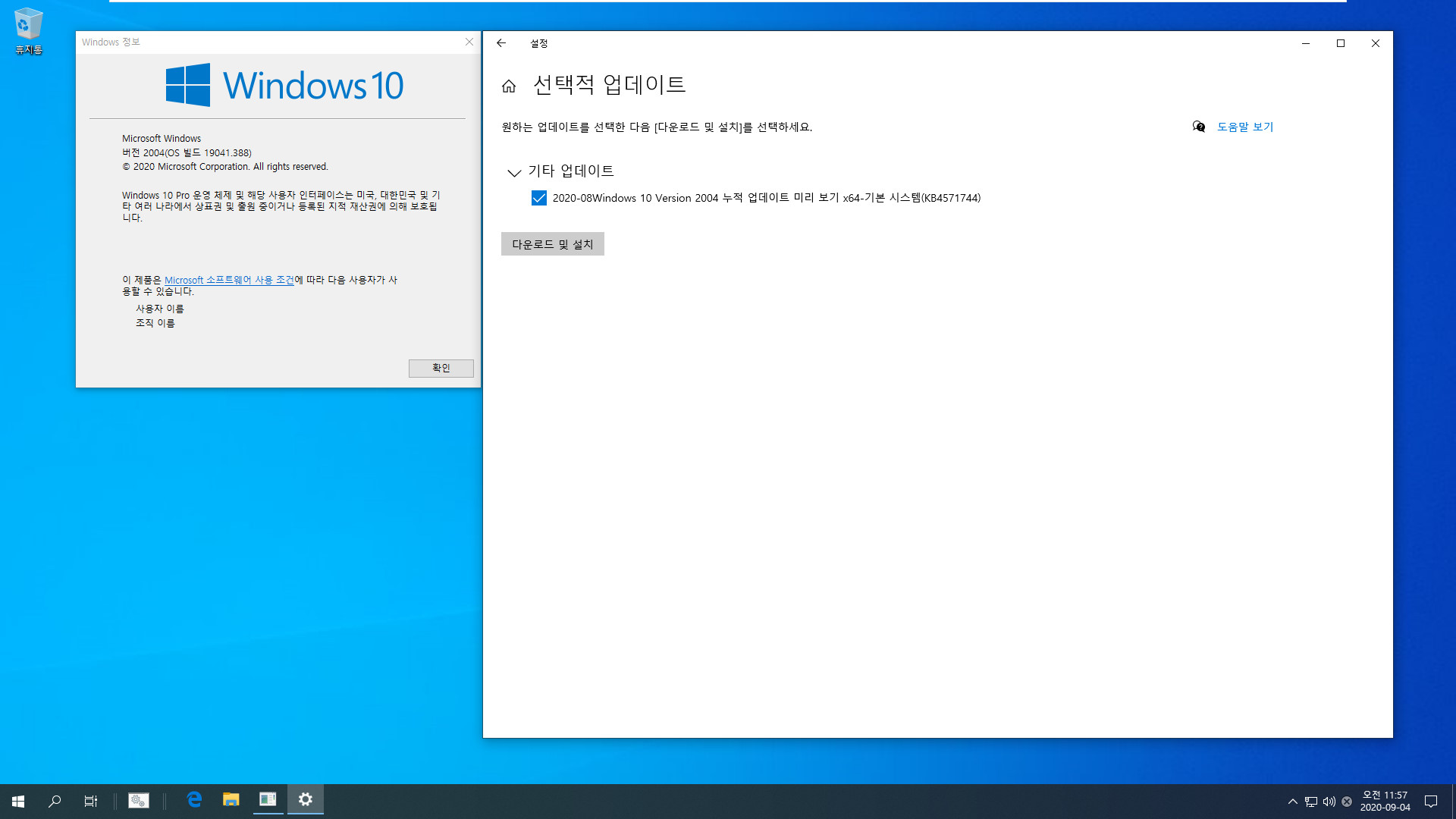Open the control panel gears taskbar icon
Image resolution: width=1456 pixels, height=819 pixels.
coord(139,800)
